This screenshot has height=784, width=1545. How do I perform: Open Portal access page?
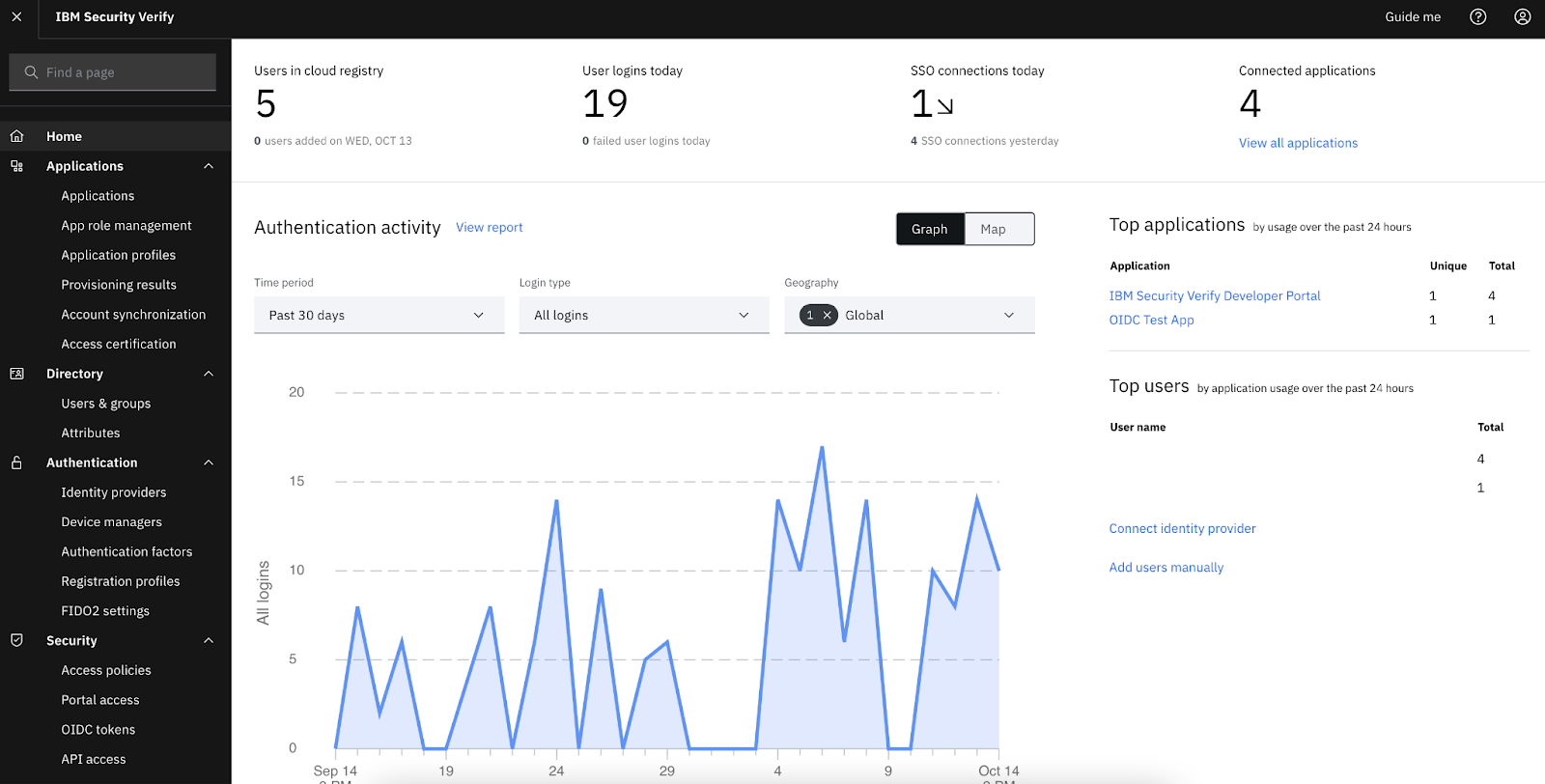[x=100, y=700]
